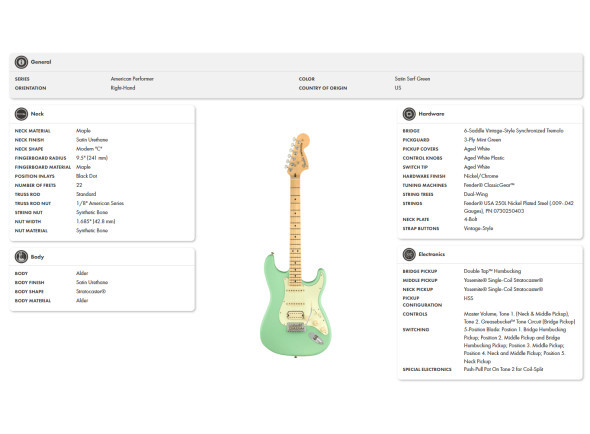The width and height of the screenshot is (590, 434).
Task: Click the number of frets value 22
Action: pos(79,185)
